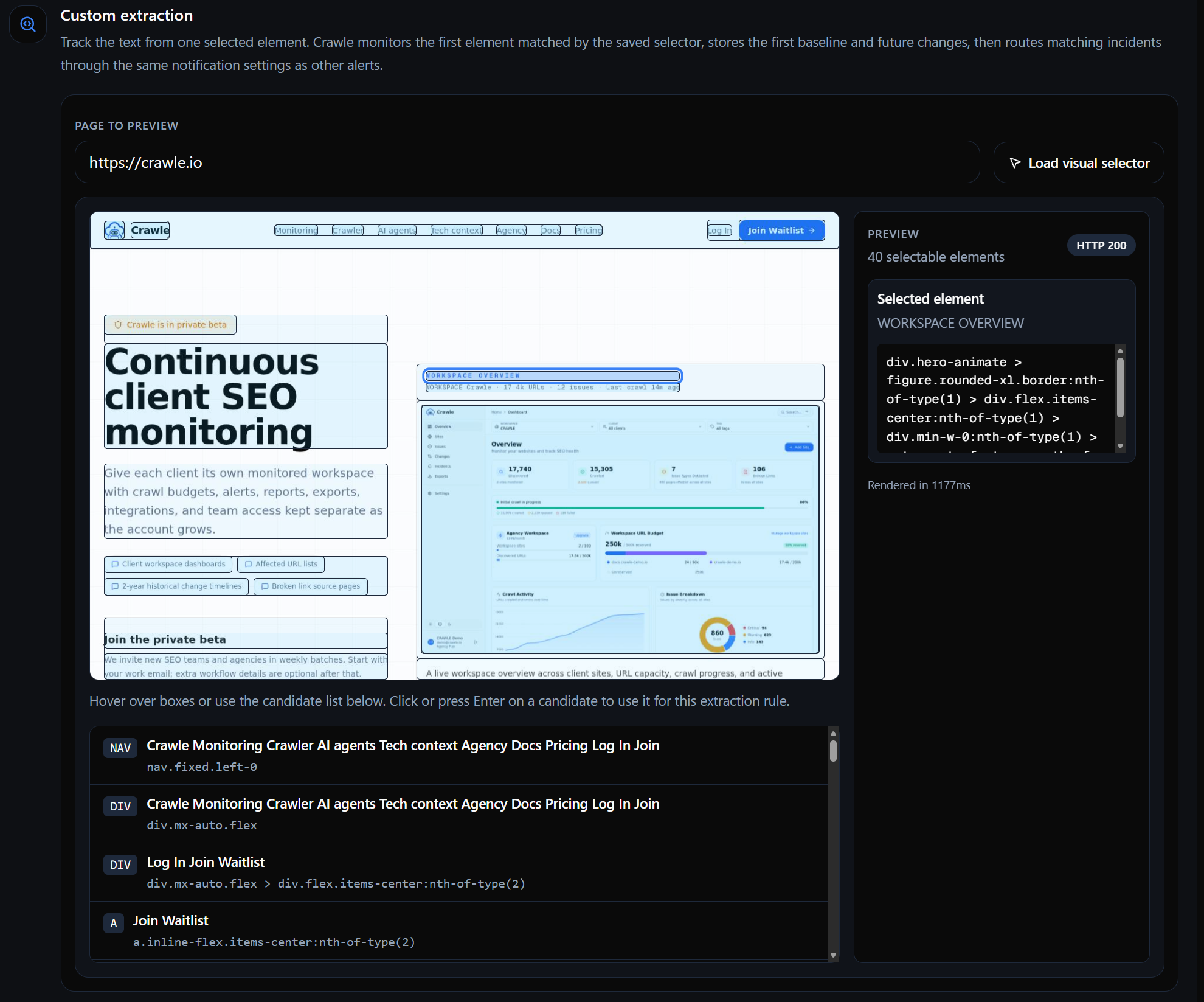
Task: Select AI agents box in preview nav
Action: [x=397, y=231]
